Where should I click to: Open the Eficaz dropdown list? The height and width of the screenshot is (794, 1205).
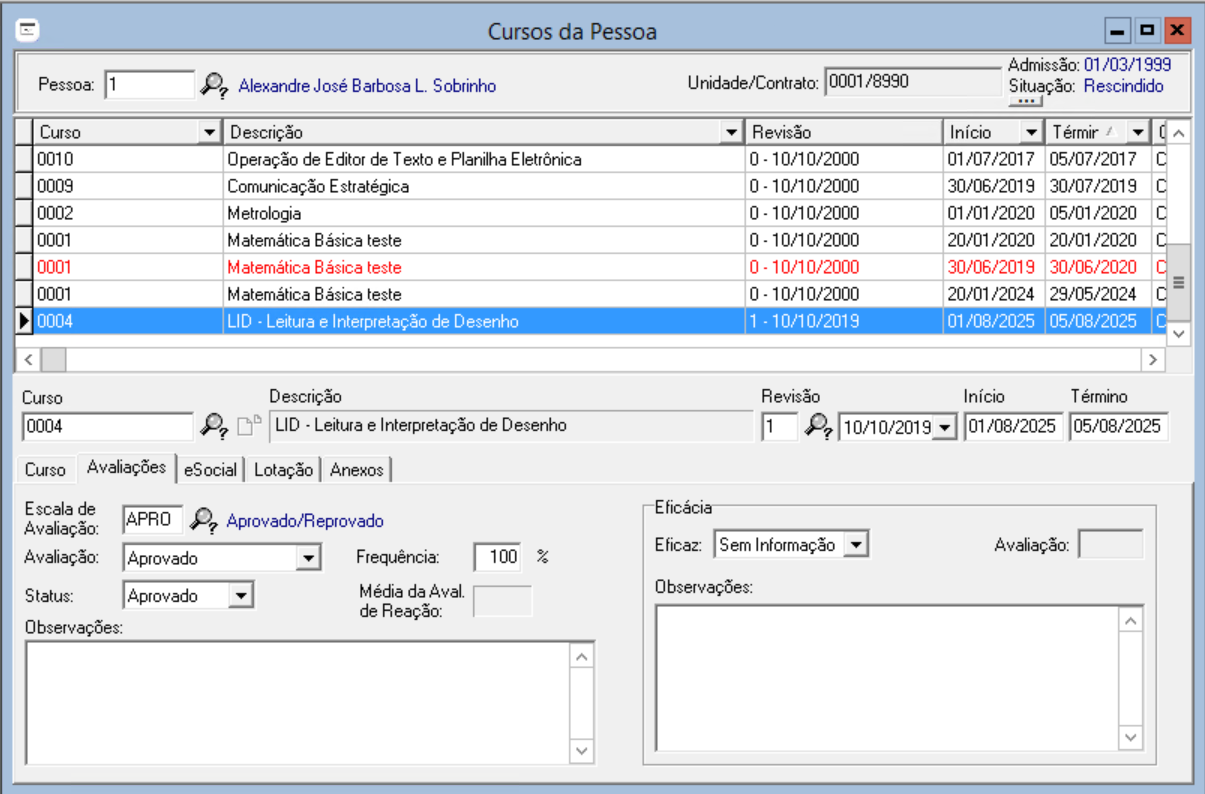click(x=856, y=545)
